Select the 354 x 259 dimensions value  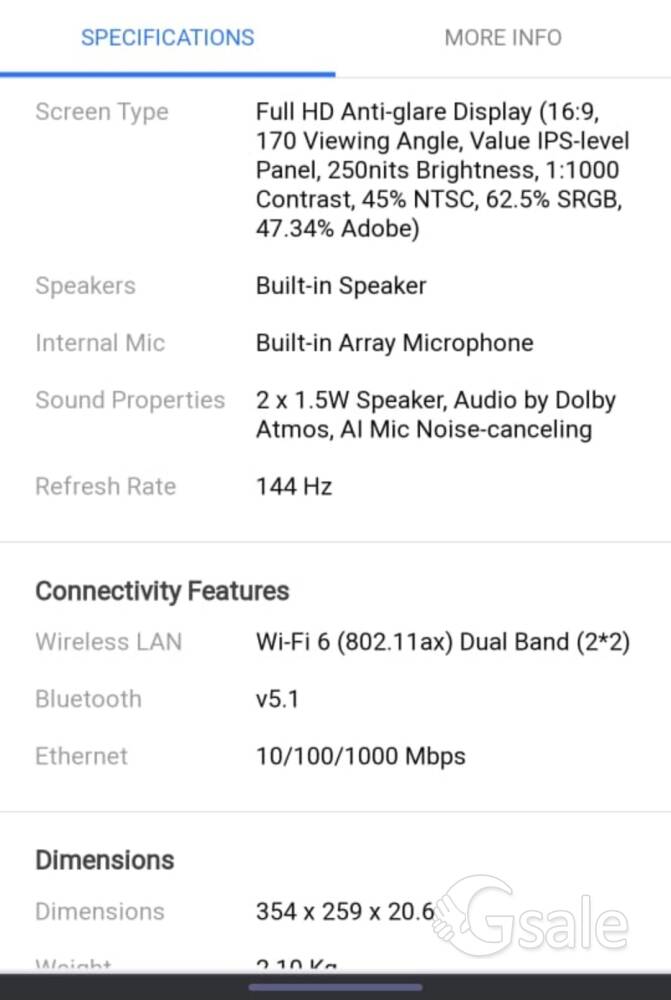point(344,911)
